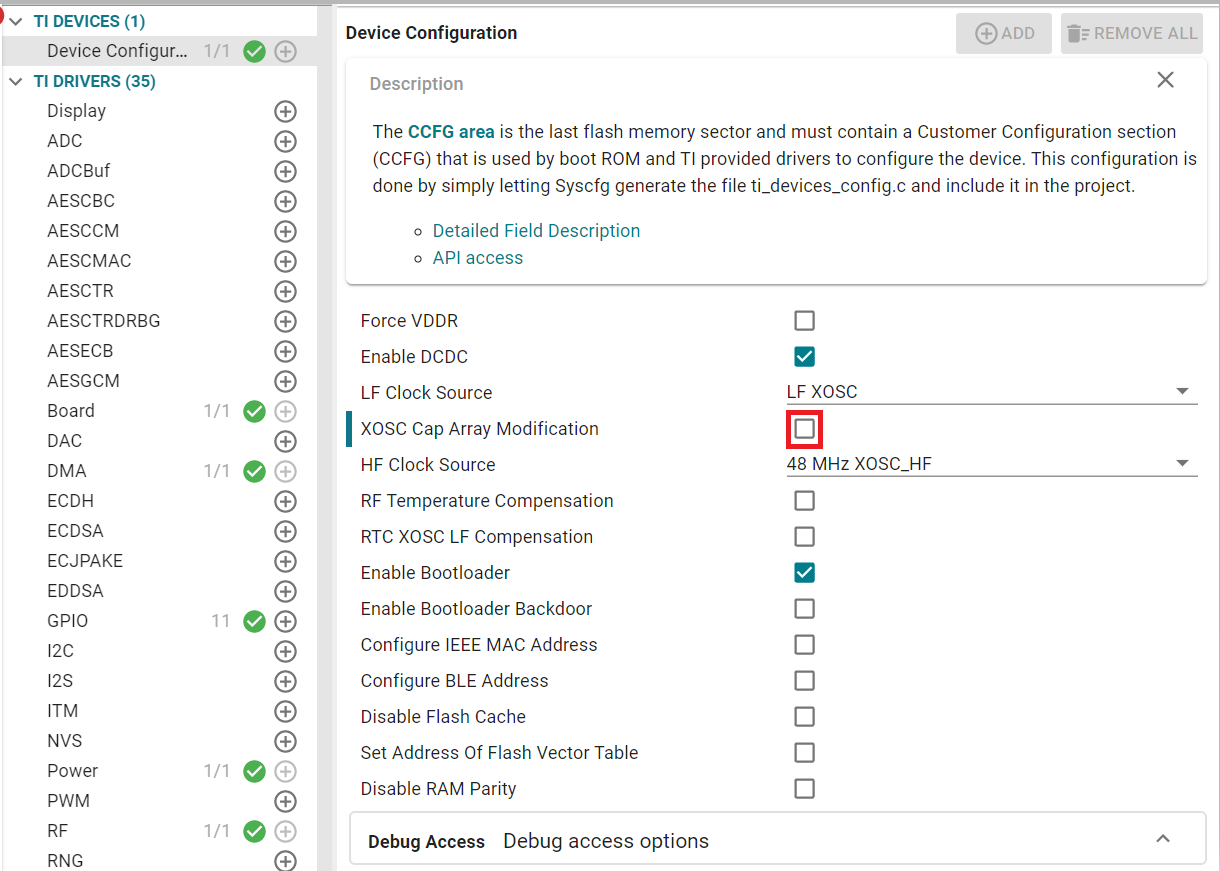Image resolution: width=1220 pixels, height=871 pixels.
Task: Add a PWM instance
Action: pyautogui.click(x=285, y=801)
